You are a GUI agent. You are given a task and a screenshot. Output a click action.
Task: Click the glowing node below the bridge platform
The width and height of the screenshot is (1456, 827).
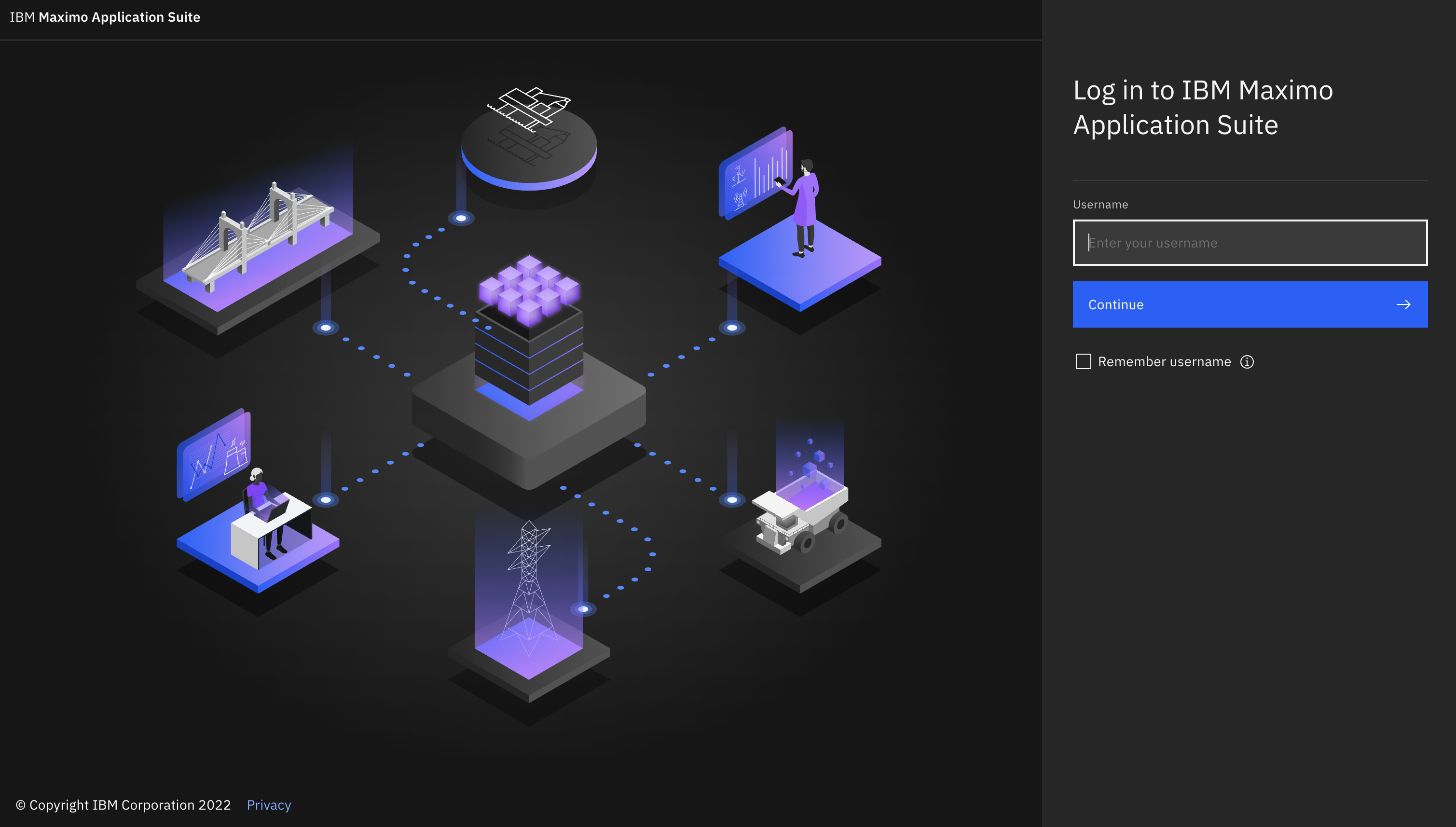(325, 328)
